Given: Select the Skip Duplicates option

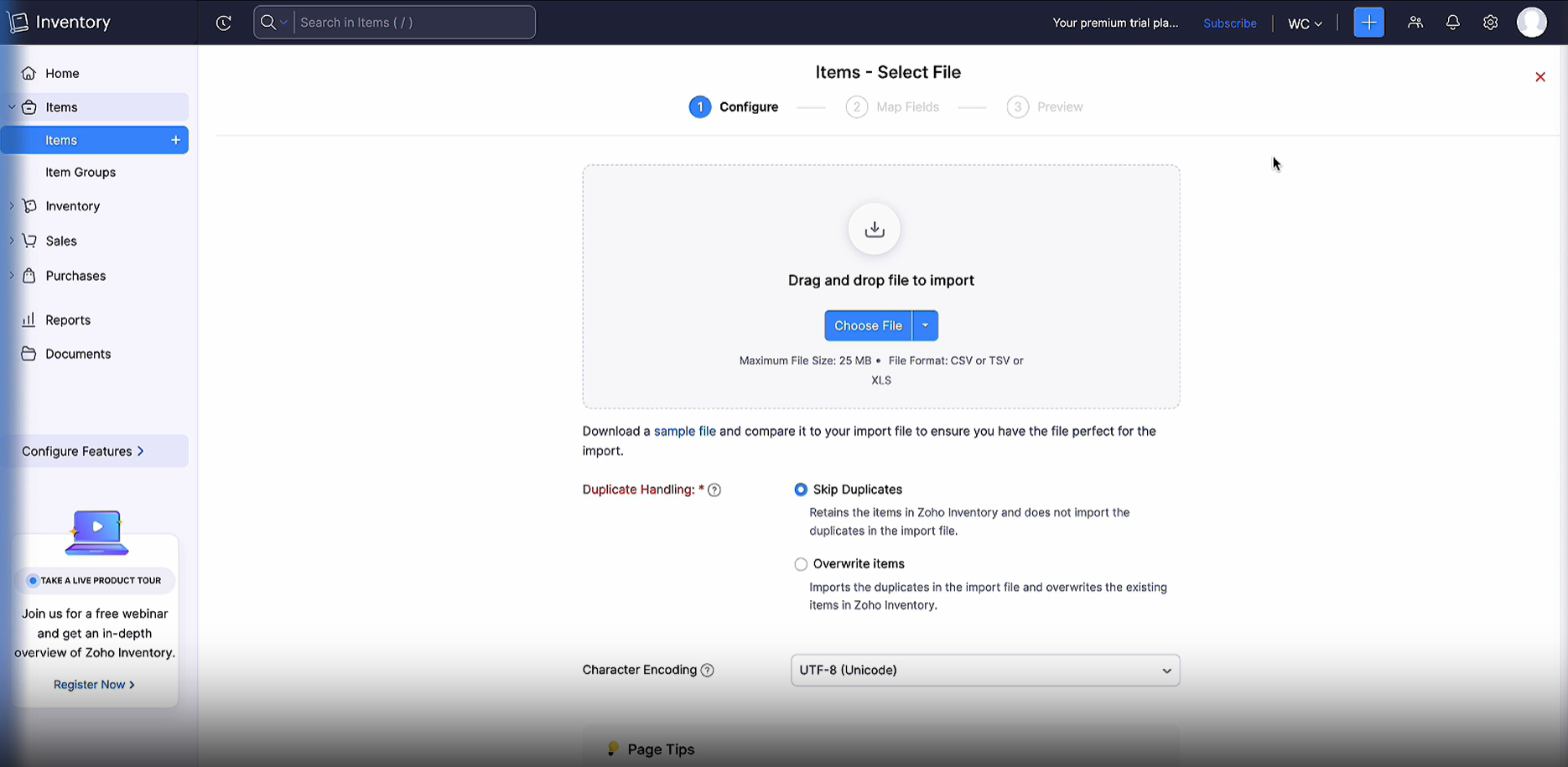Looking at the screenshot, I should (801, 490).
